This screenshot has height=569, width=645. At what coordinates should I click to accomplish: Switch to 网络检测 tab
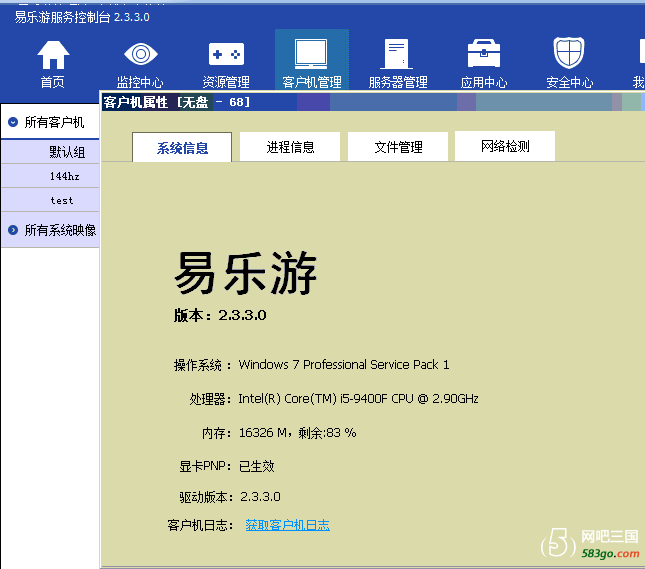tap(505, 146)
